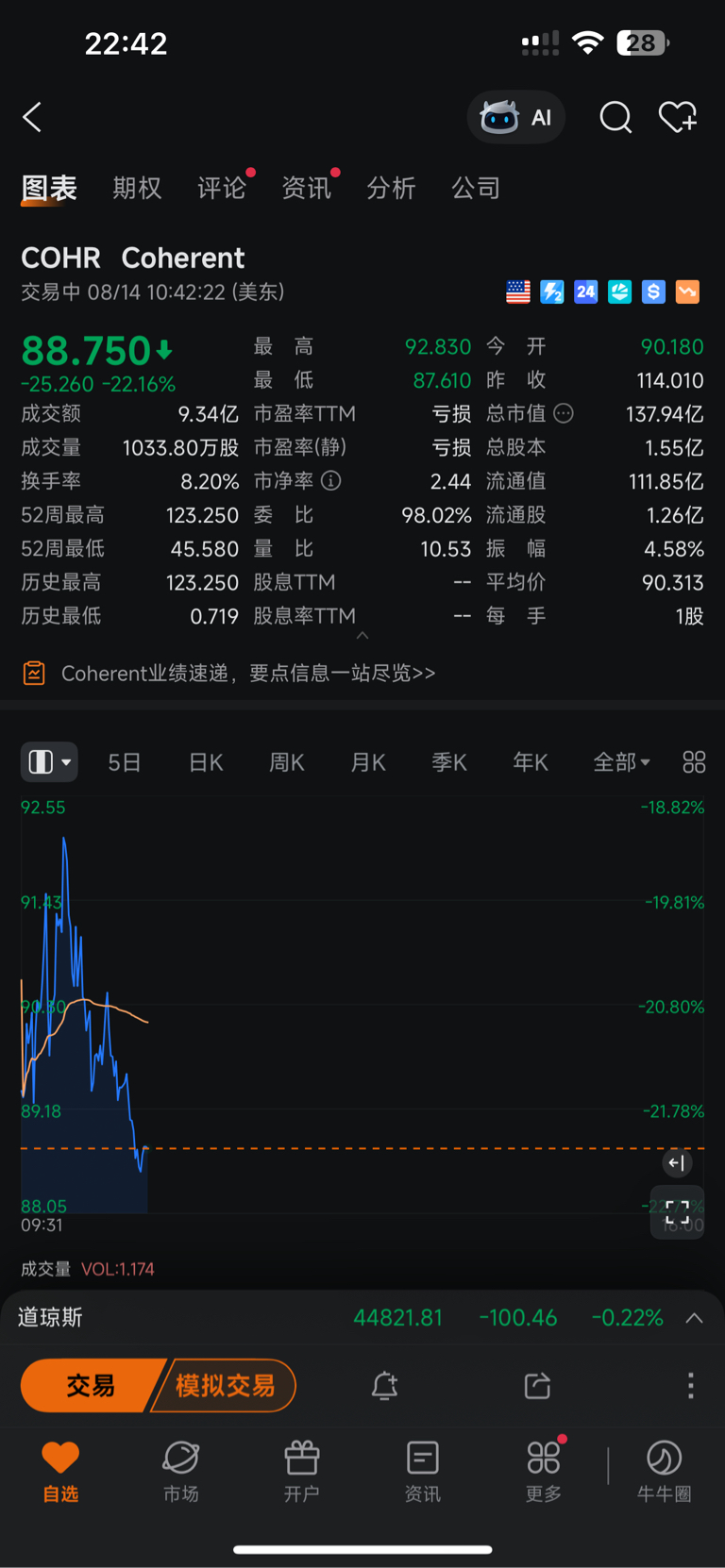Screen dimensions: 725x1568
Task: Select 季K chart period
Action: [449, 762]
